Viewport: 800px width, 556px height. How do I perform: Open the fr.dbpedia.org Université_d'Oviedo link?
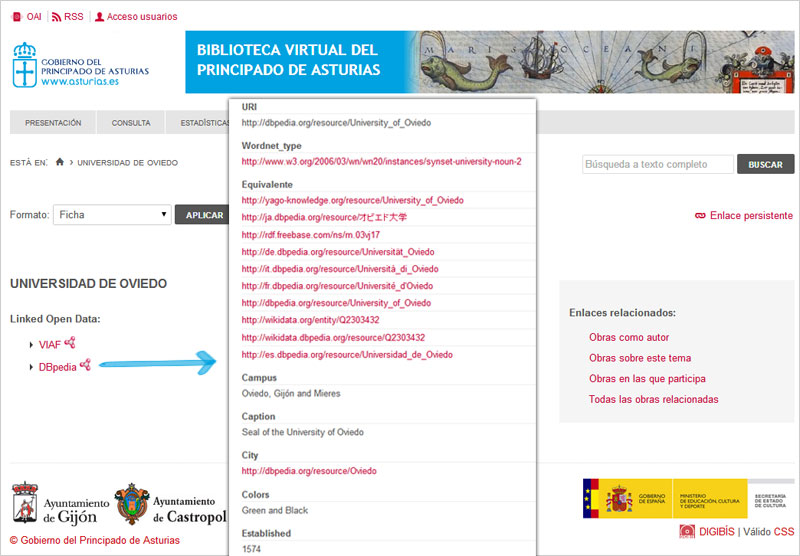[337, 286]
